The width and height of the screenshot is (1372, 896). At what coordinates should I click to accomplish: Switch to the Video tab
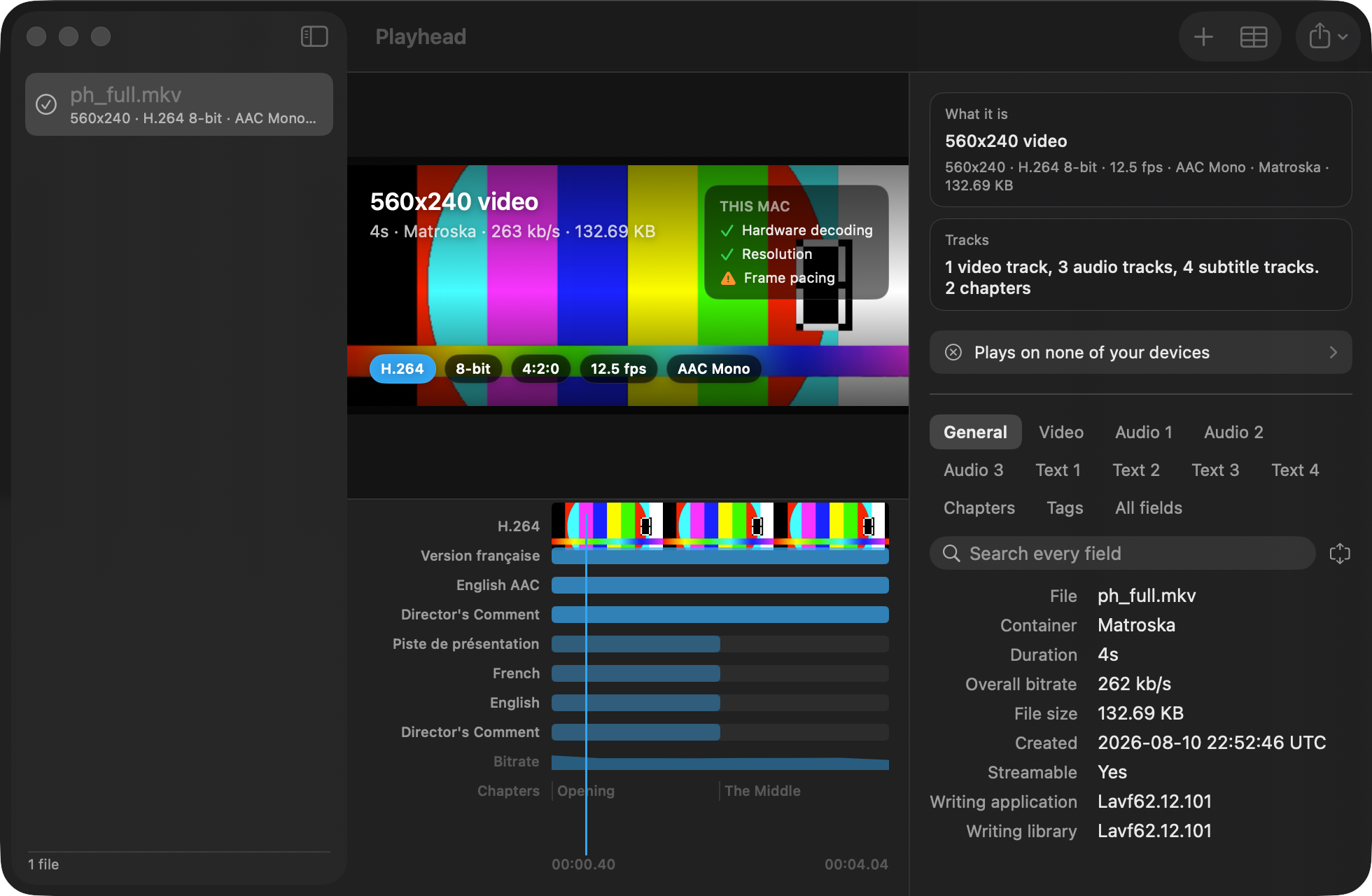pyautogui.click(x=1061, y=432)
